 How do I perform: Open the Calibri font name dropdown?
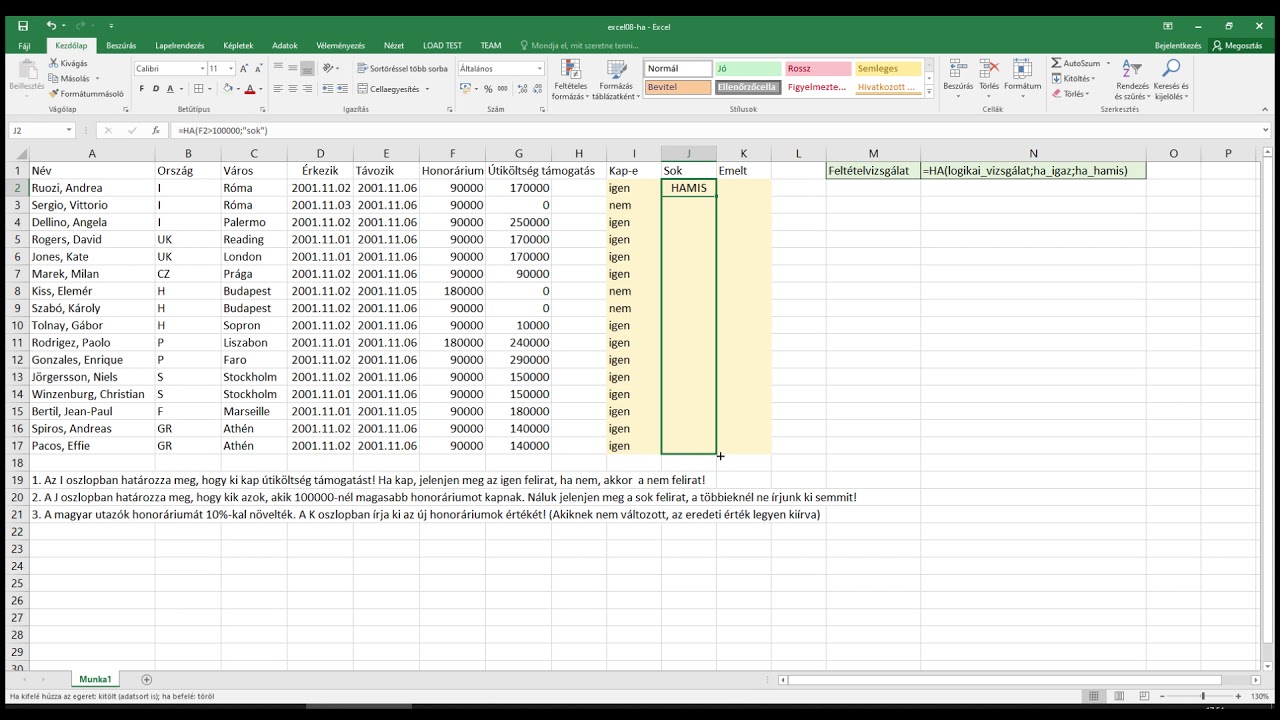click(x=201, y=69)
